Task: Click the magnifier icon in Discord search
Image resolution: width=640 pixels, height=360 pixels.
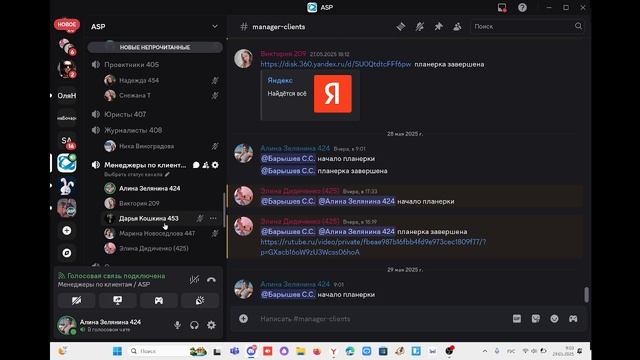Action: pos(578,26)
